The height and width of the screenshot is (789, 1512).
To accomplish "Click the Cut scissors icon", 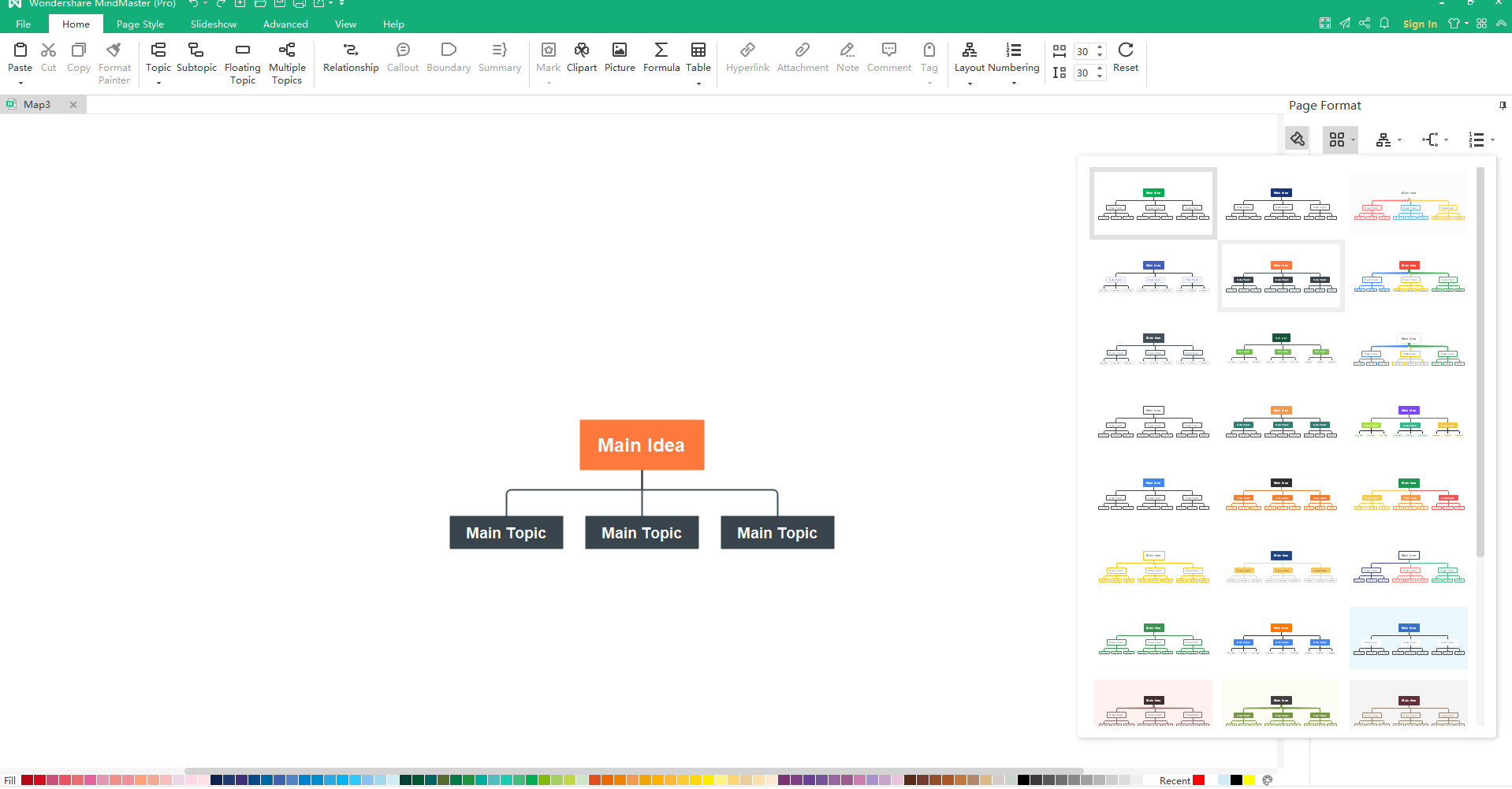I will [x=49, y=50].
